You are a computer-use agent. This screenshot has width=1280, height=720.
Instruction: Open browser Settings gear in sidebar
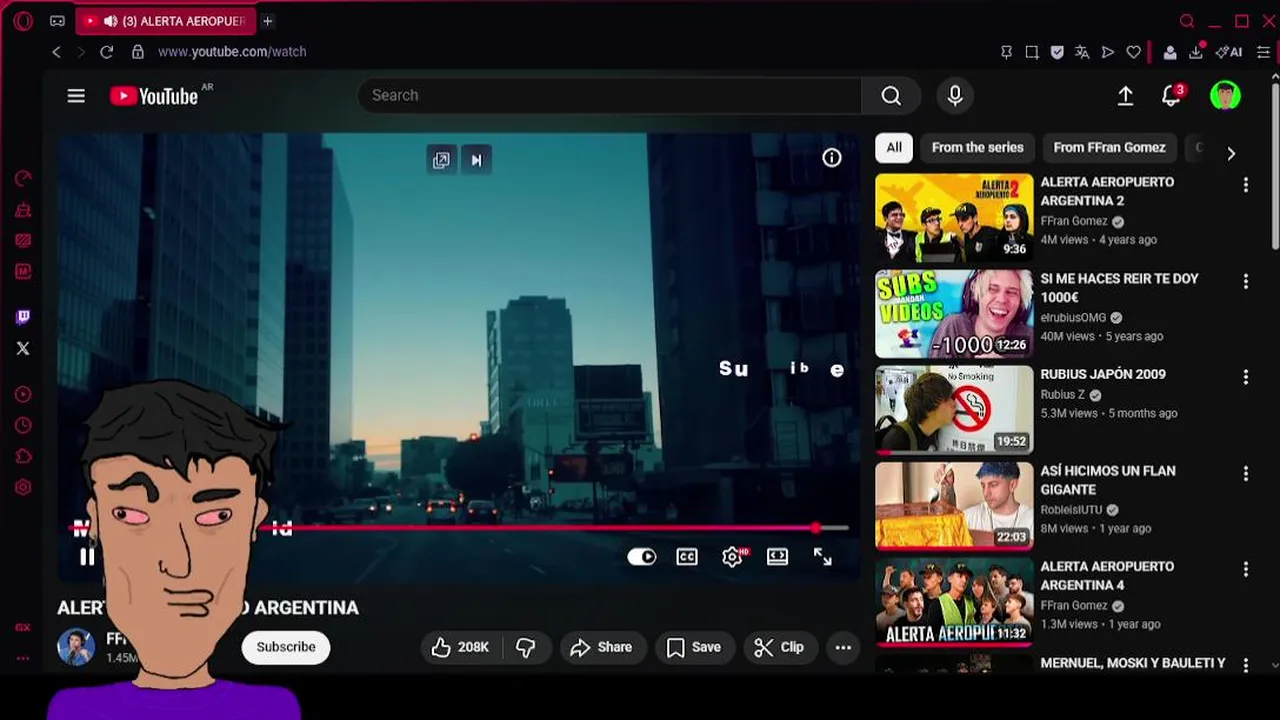[23, 487]
